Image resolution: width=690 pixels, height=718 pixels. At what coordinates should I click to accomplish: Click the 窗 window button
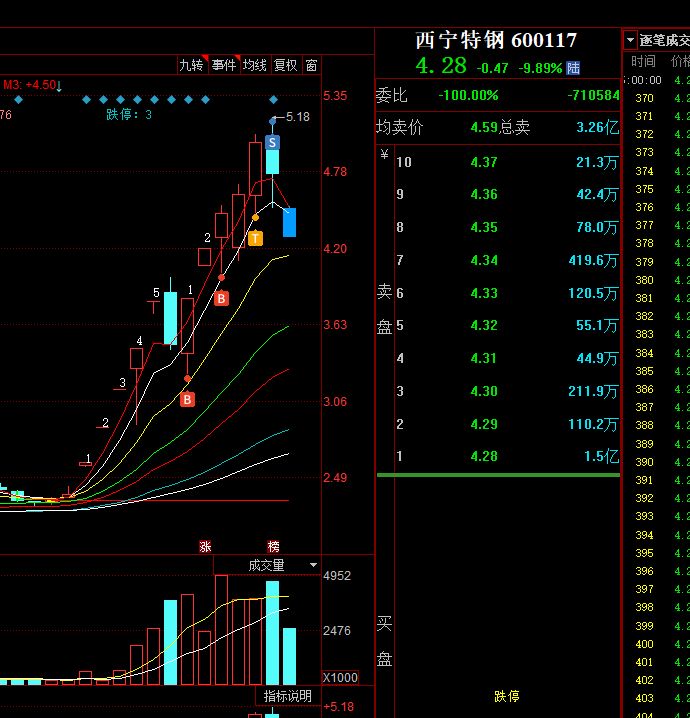tap(311, 65)
